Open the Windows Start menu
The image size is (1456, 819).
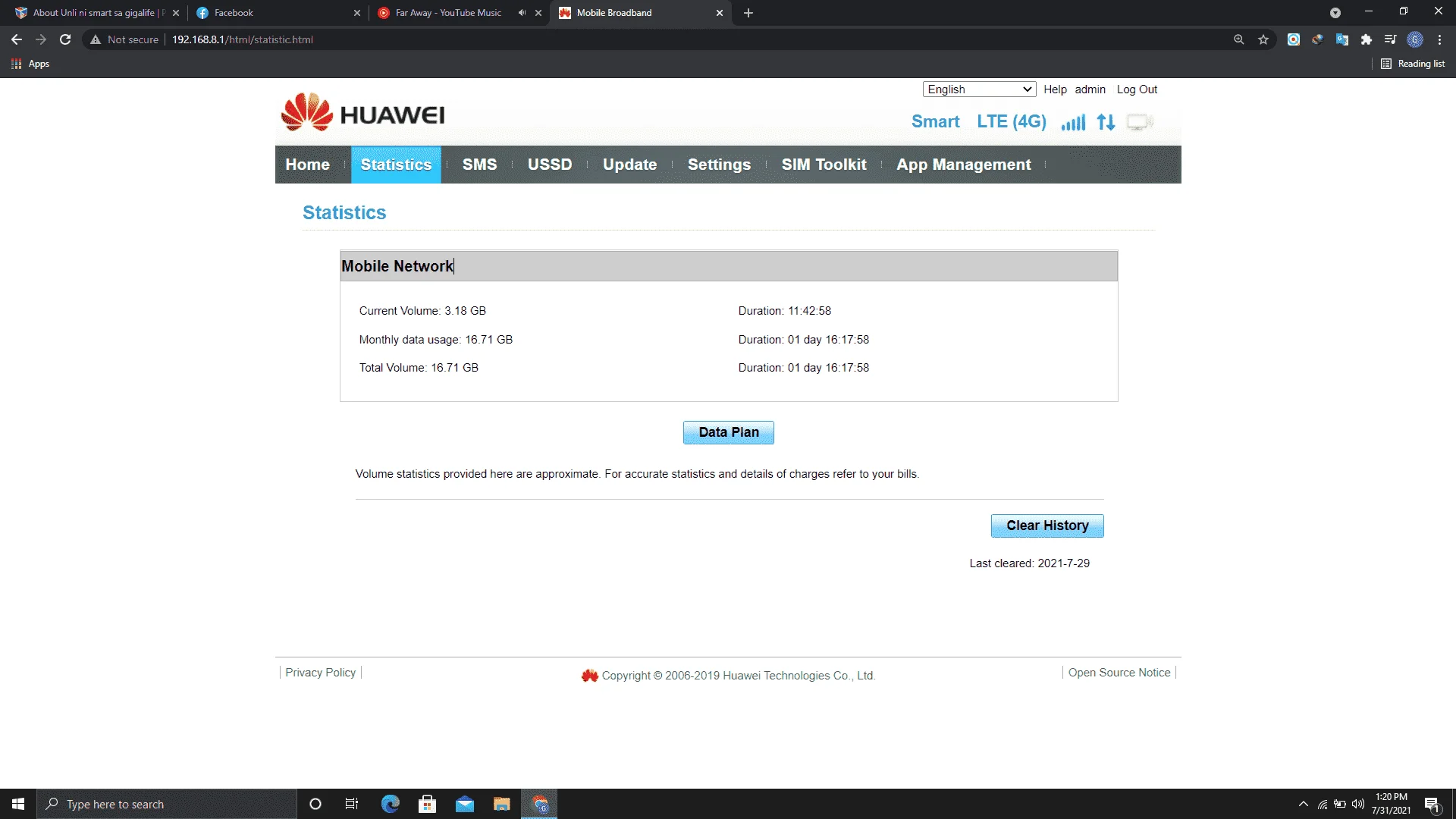[18, 804]
